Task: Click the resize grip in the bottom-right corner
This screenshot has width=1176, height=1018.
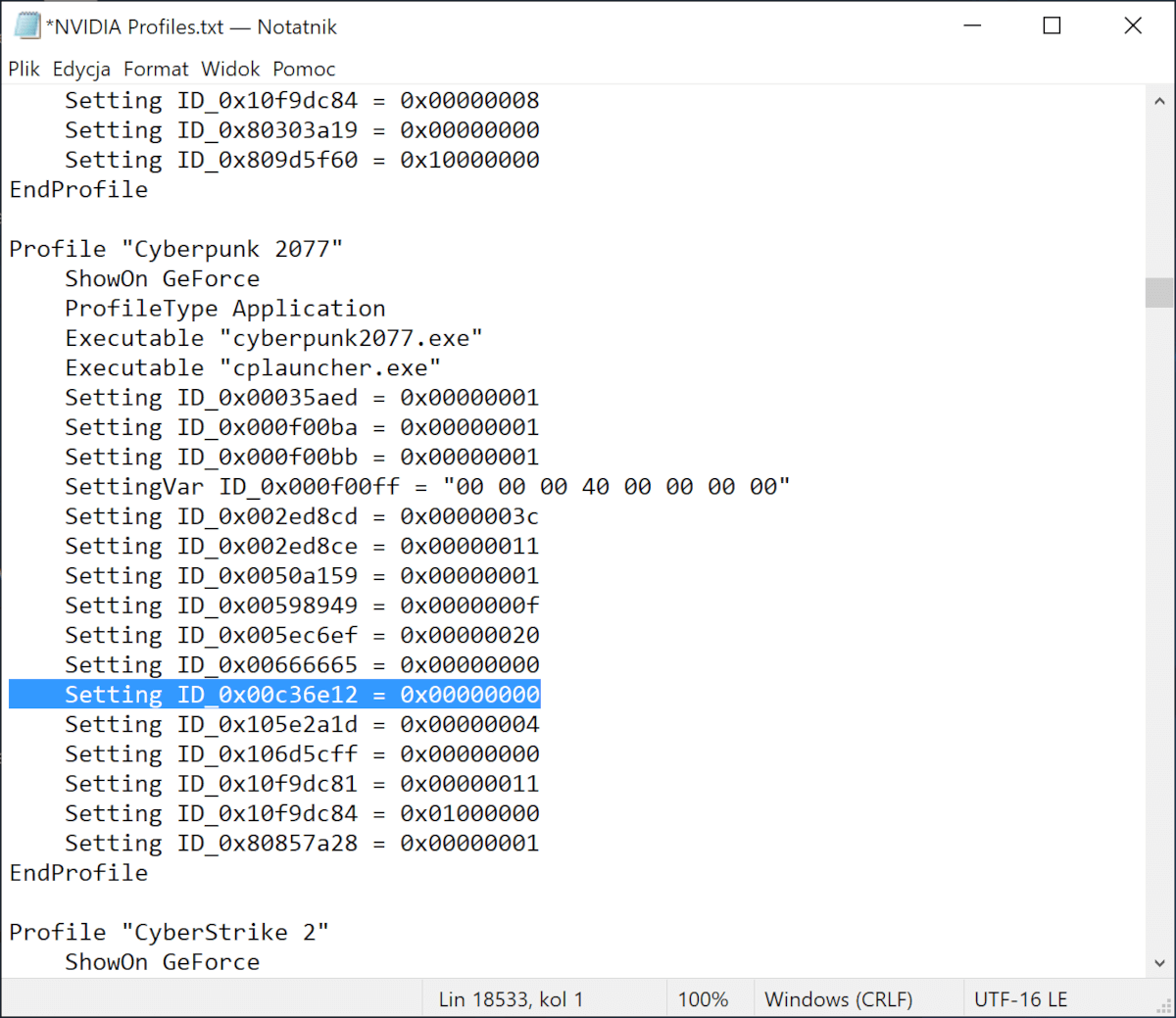Action: 1164,1006
